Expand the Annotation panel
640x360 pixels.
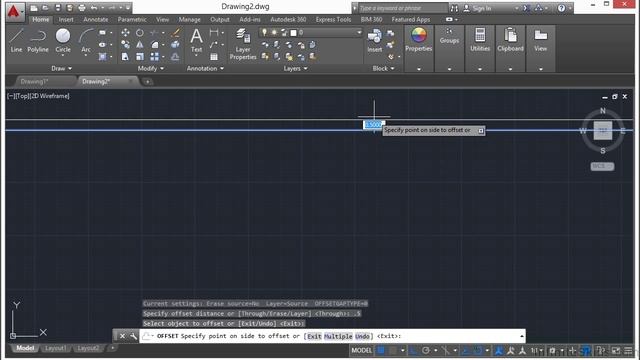point(205,68)
